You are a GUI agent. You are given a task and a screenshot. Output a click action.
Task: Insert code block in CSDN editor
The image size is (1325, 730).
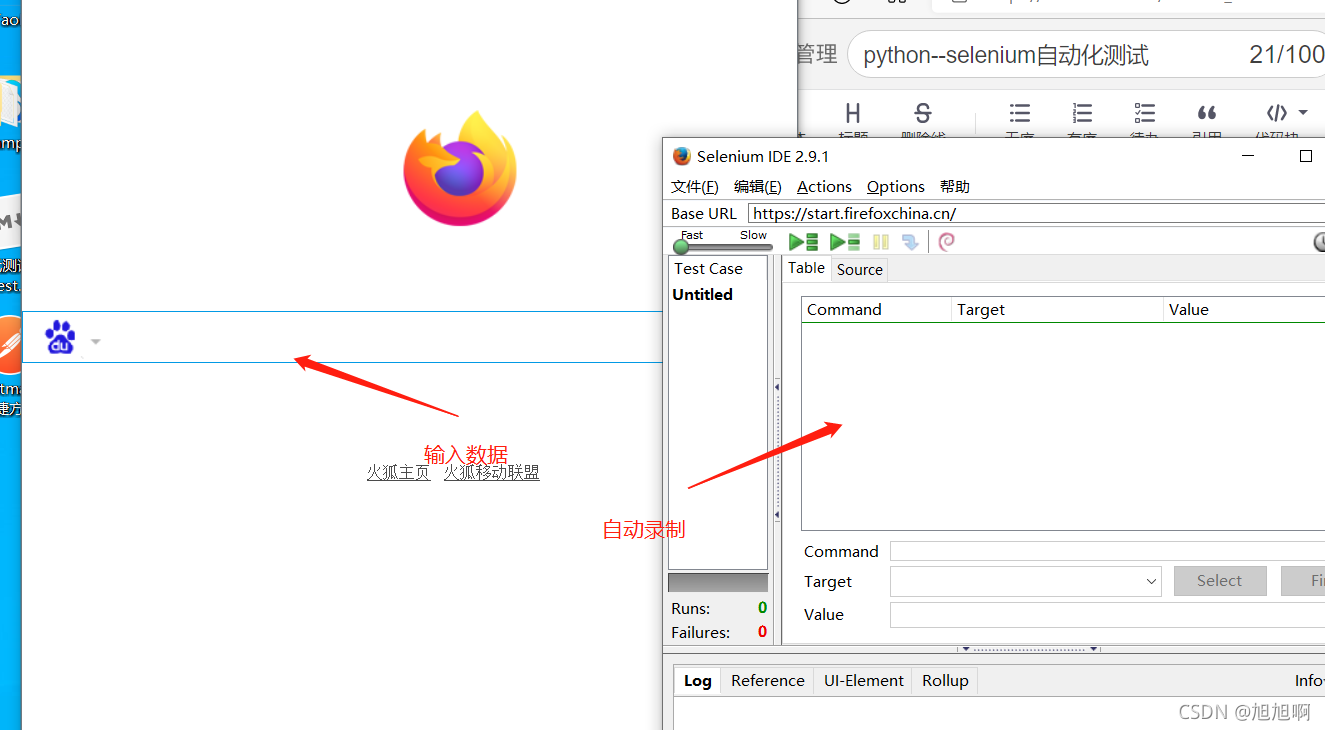[x=1277, y=113]
